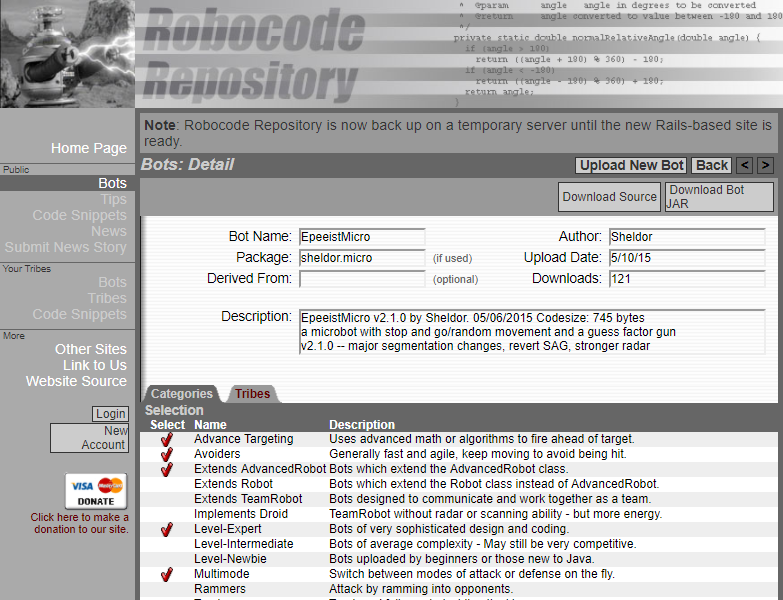This screenshot has height=600, width=783.
Task: Open Submit News Story link
Action: click(65, 247)
